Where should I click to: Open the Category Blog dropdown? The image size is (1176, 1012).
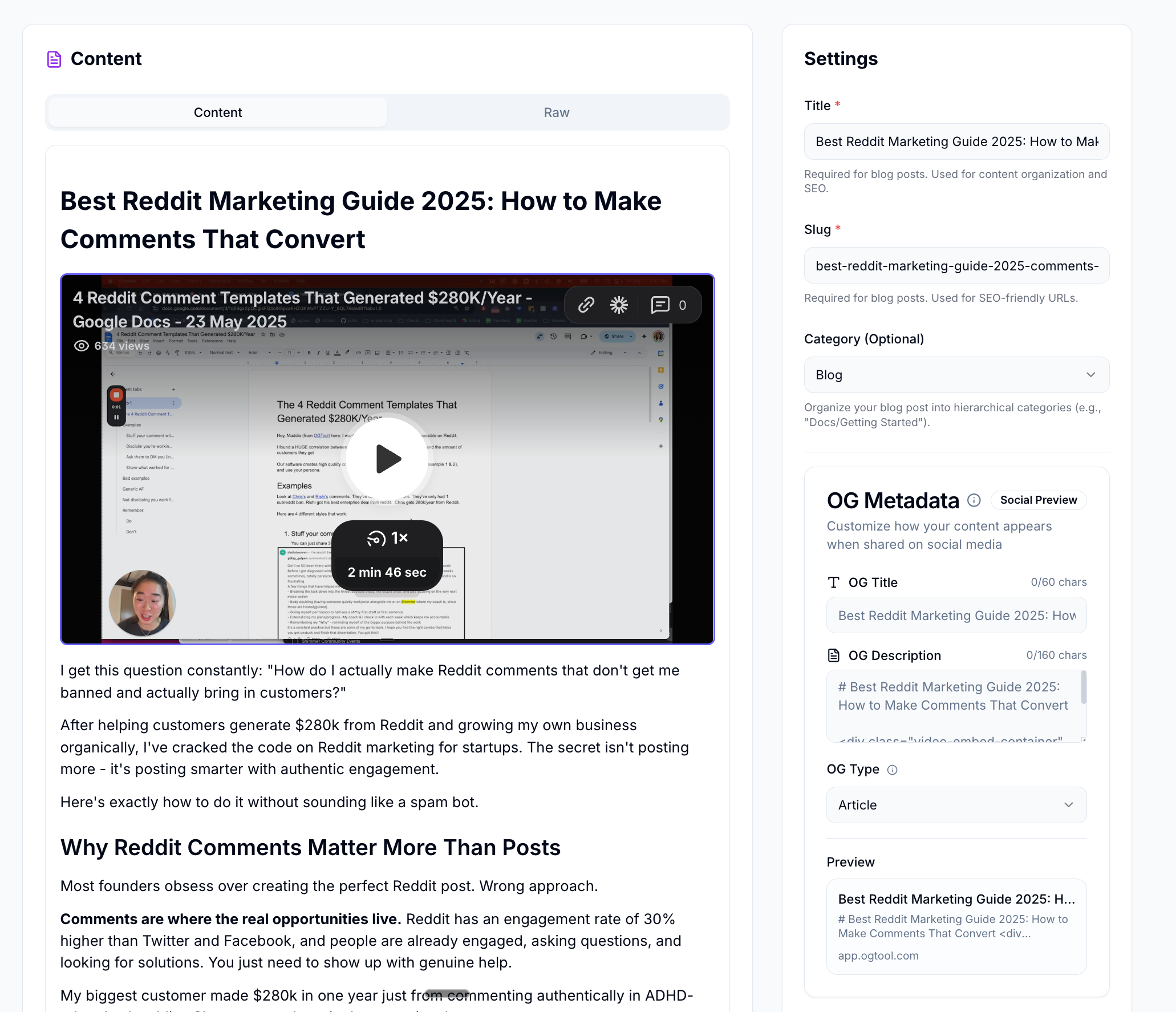click(956, 375)
